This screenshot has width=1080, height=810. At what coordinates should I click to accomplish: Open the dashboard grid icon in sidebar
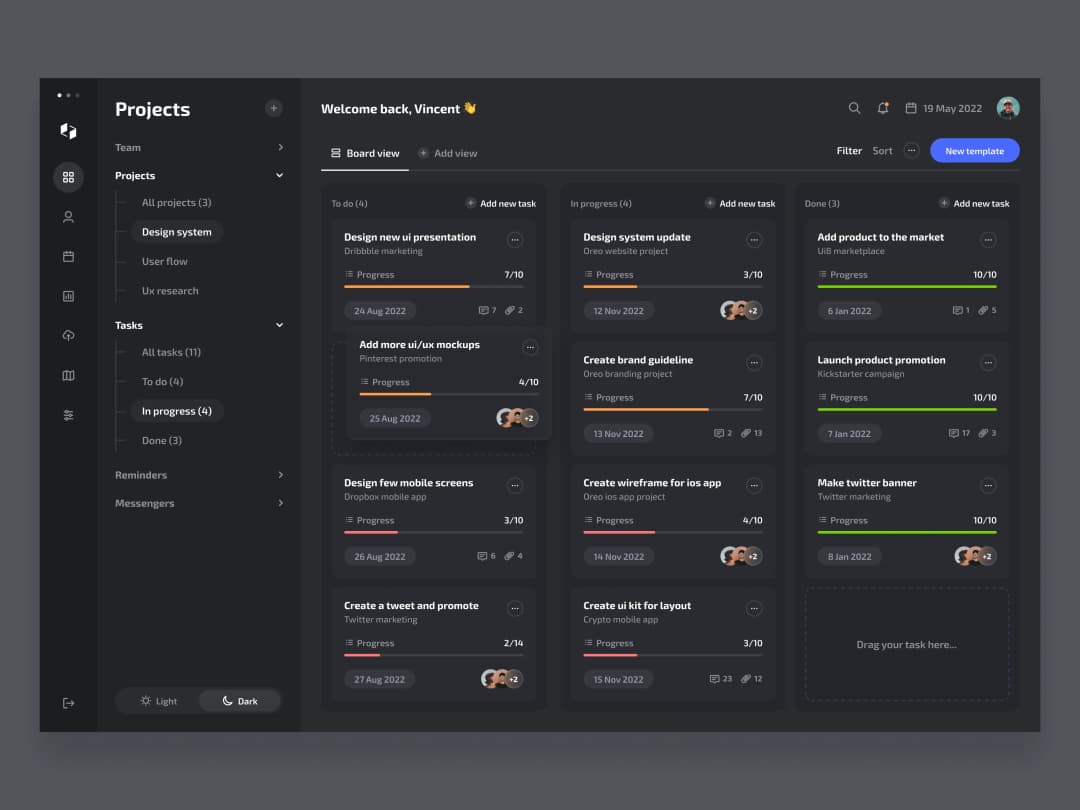coord(68,177)
